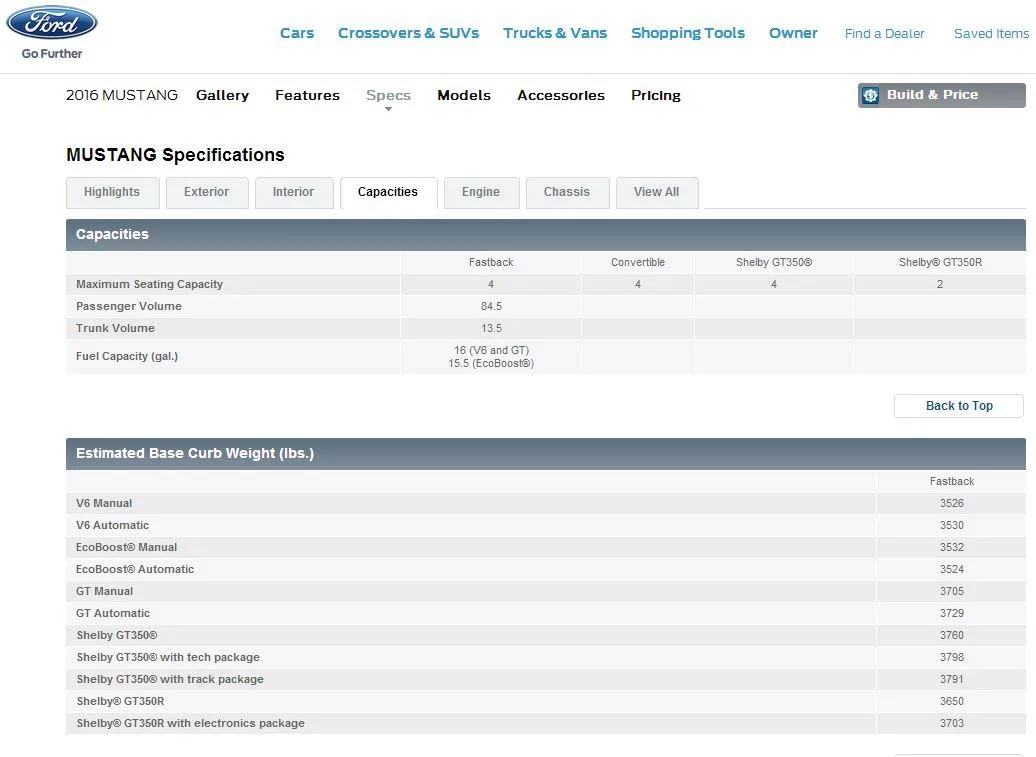Viewport: 1036px width, 757px height.
Task: Open the Mustang Features section
Action: (x=307, y=95)
